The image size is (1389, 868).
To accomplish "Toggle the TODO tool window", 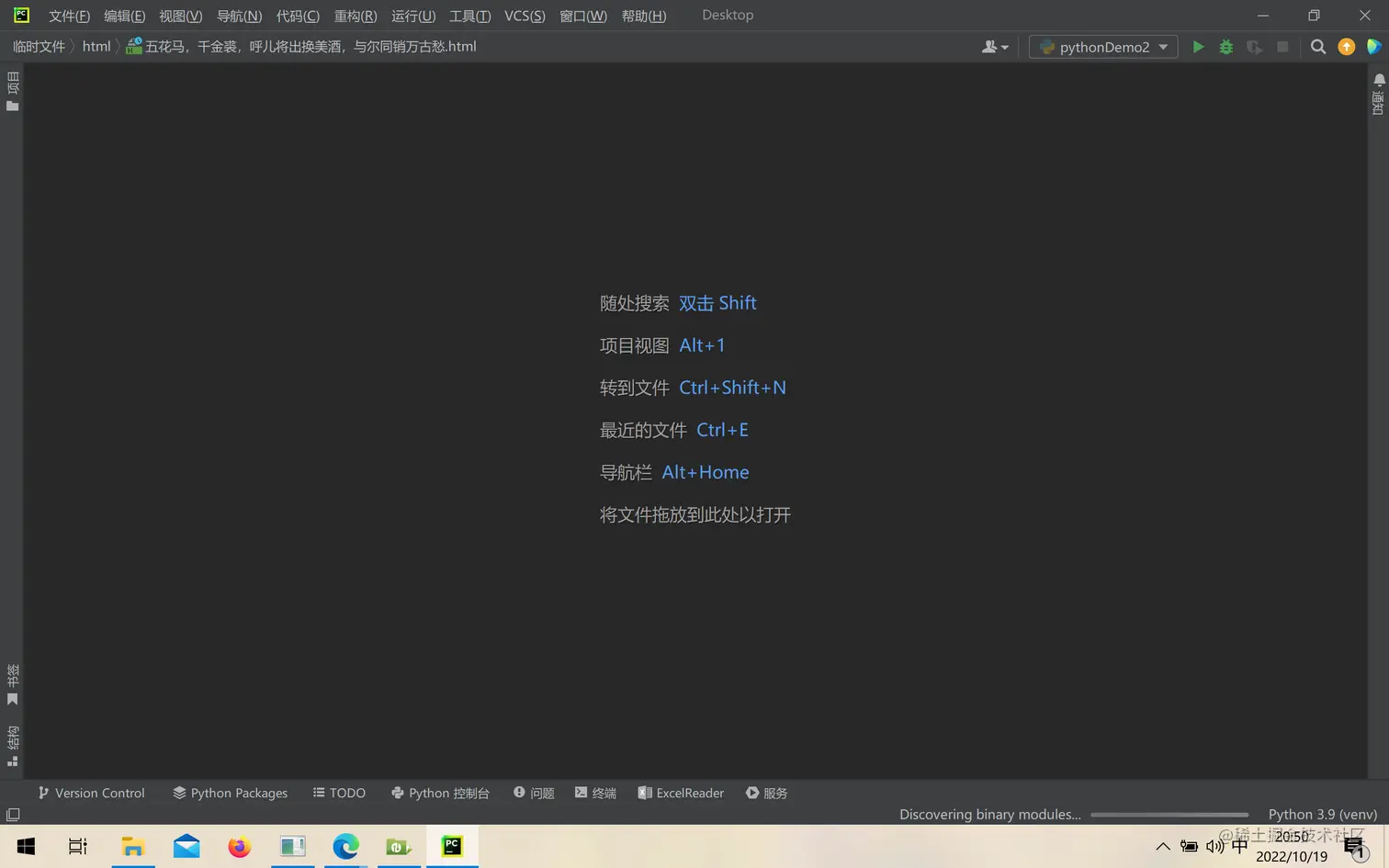I will [x=339, y=793].
